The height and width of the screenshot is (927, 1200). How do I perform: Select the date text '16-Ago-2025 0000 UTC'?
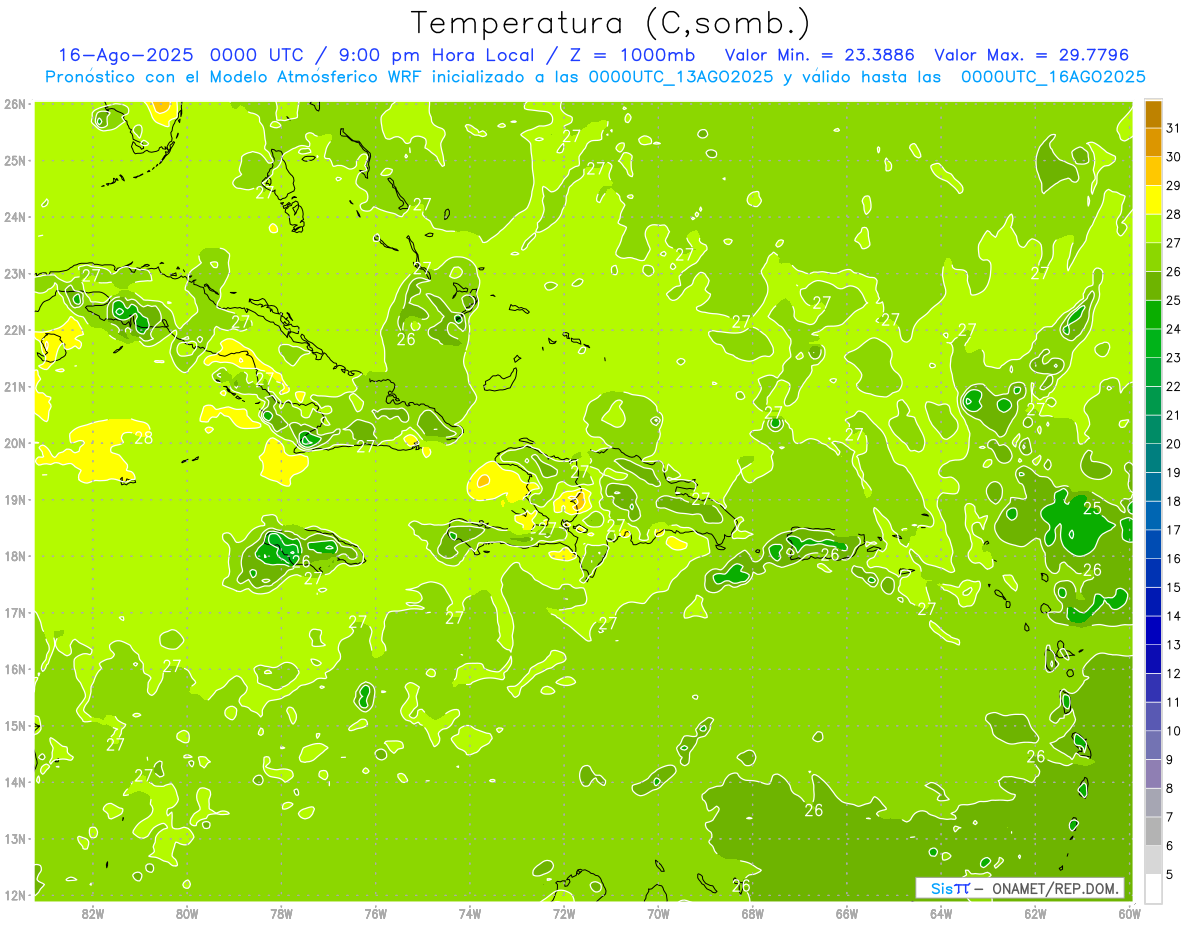180,55
